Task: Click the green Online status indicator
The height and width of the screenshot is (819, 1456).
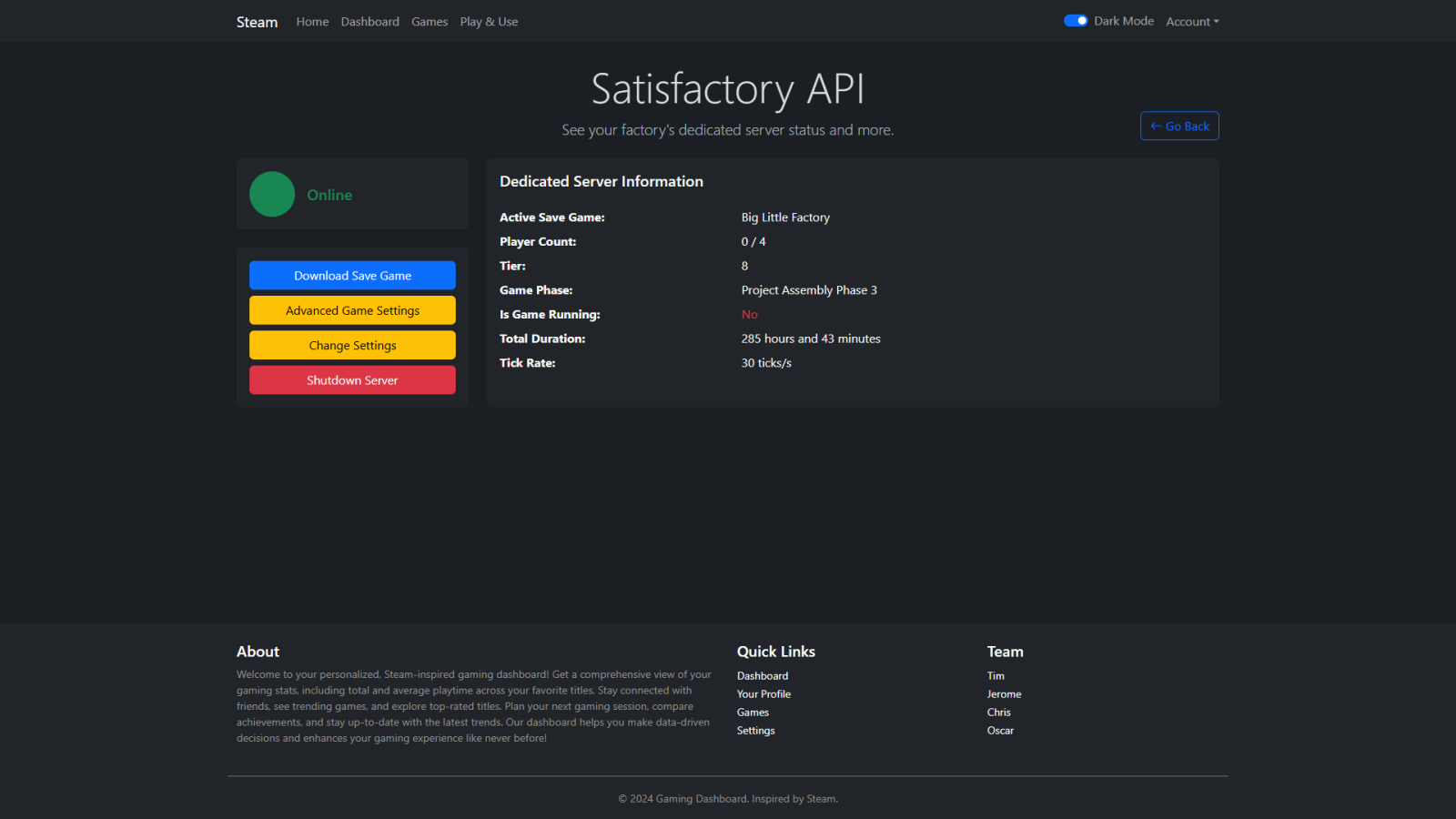Action: [271, 194]
